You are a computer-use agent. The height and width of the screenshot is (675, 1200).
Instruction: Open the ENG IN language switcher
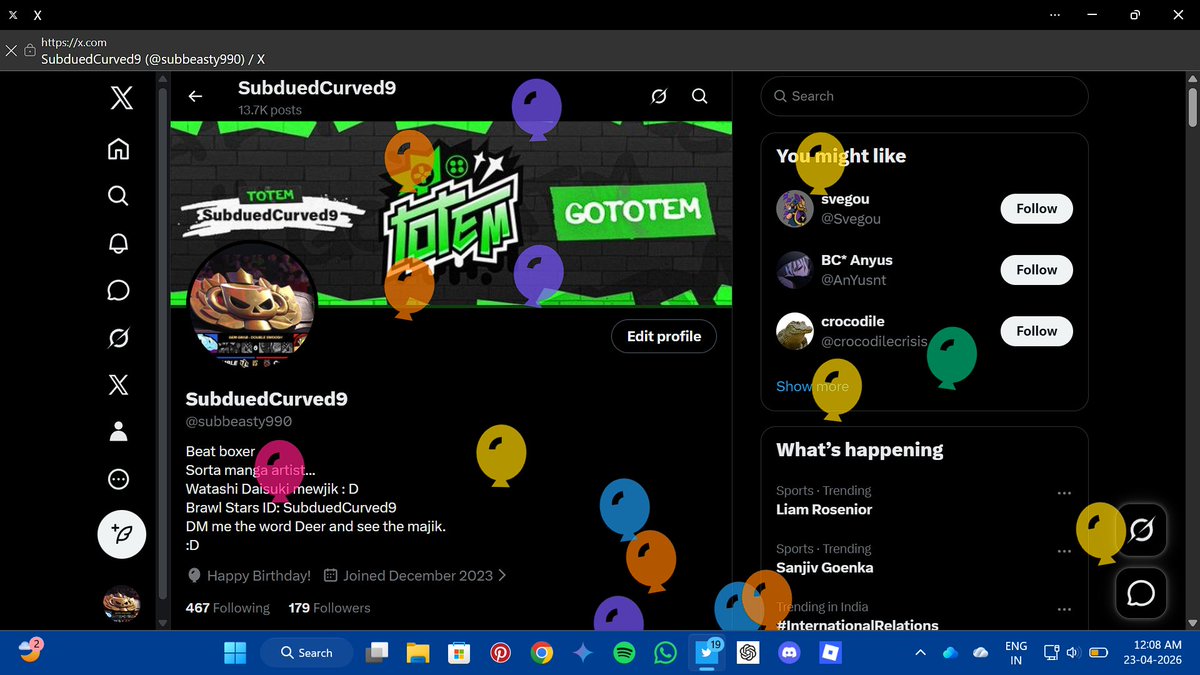click(x=1016, y=653)
